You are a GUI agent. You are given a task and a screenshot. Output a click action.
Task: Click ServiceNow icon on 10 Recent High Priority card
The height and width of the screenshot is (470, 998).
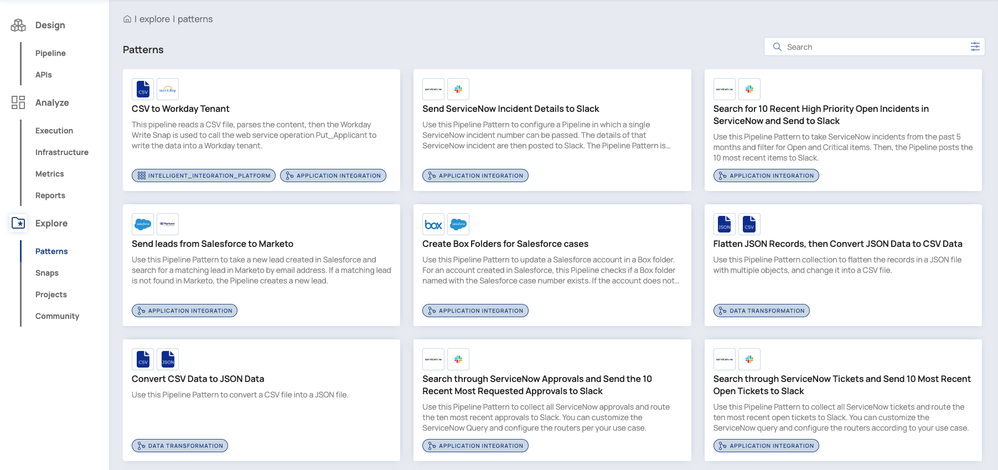click(x=724, y=90)
